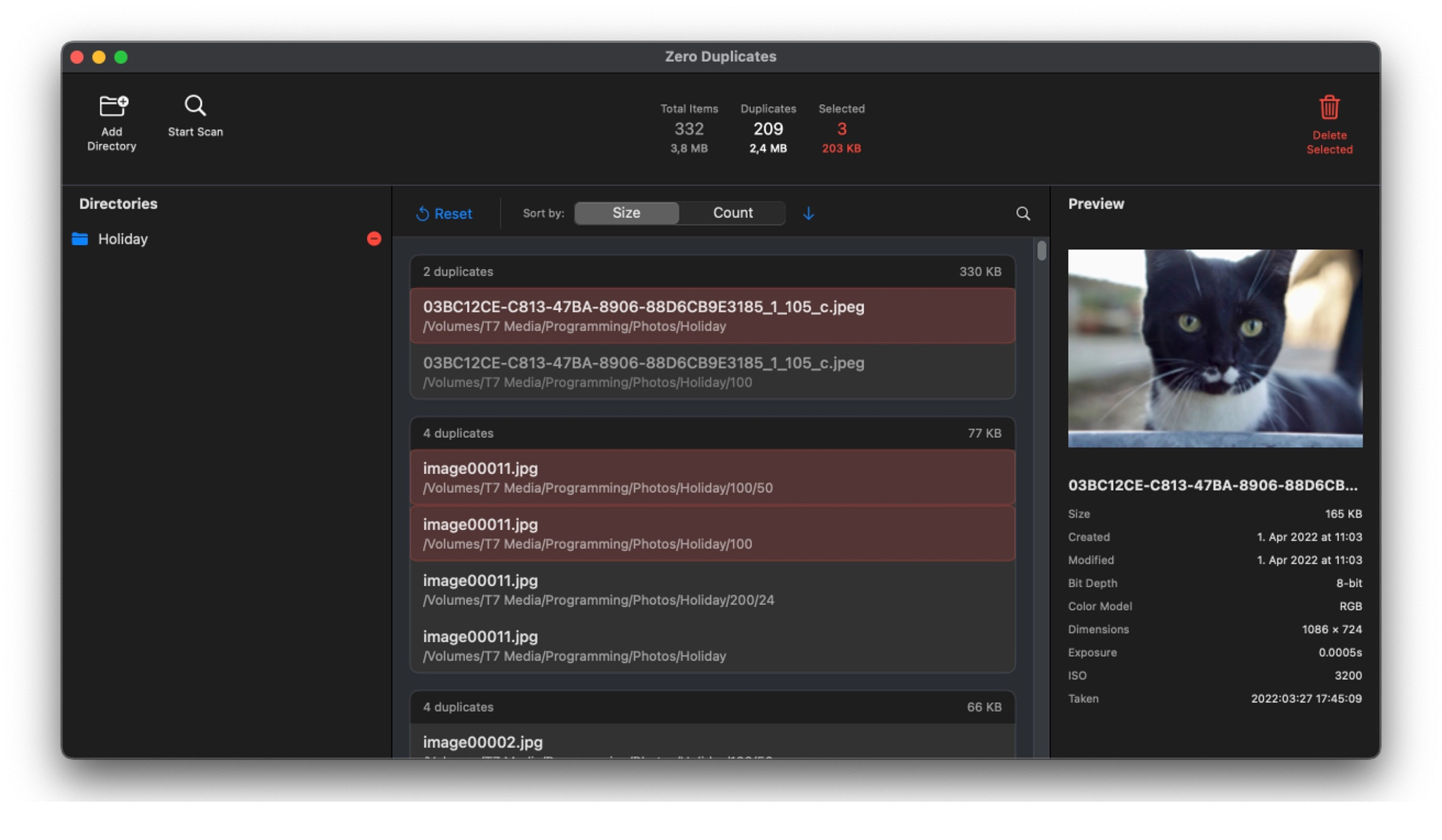Sort duplicates by Size toggle
The height and width of the screenshot is (840, 1442).
tap(627, 213)
